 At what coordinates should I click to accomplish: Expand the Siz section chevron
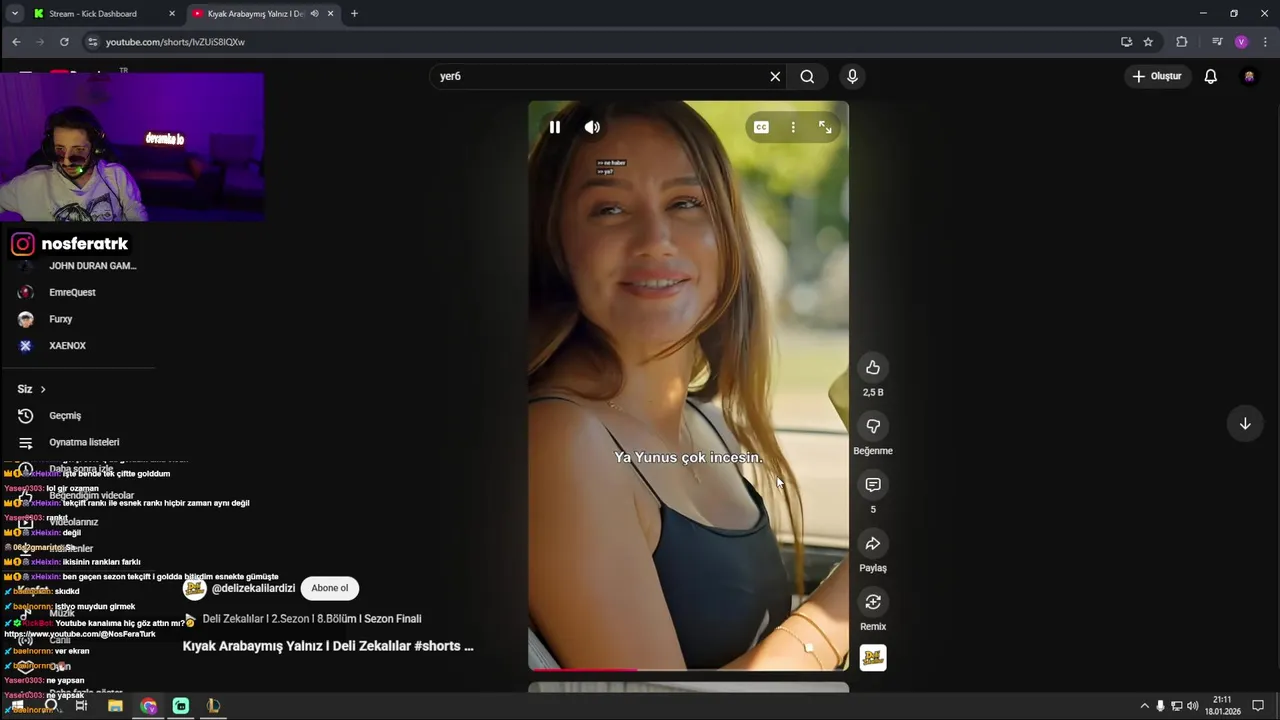point(43,389)
